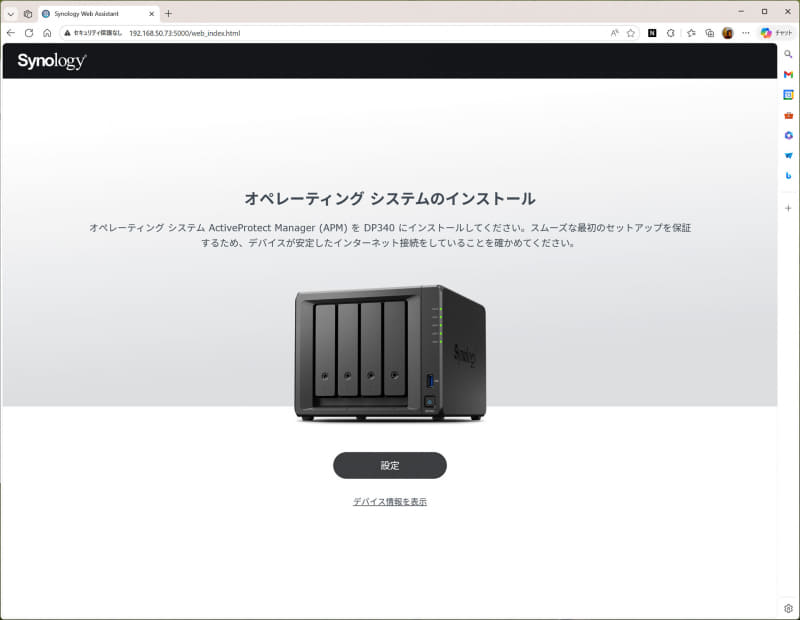Open the Microsoft 365 icon in sidebar
800x620 pixels.
(x=788, y=135)
